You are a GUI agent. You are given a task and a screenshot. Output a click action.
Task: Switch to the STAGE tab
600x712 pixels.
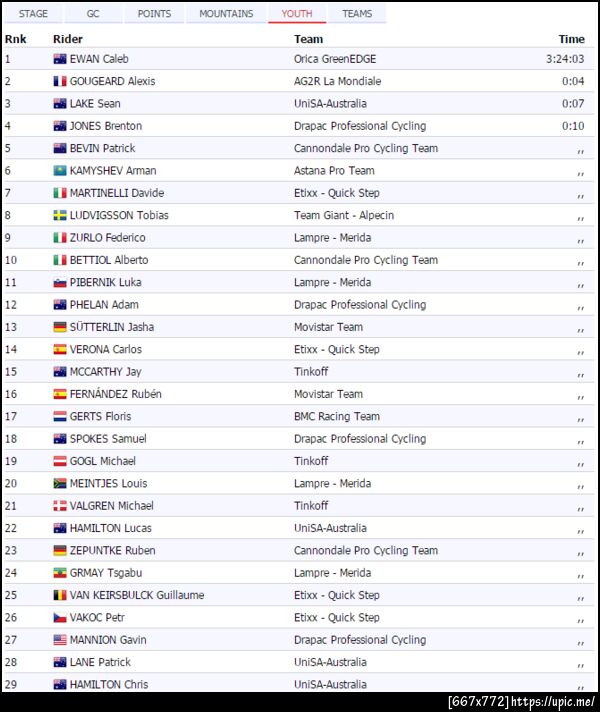click(x=33, y=14)
